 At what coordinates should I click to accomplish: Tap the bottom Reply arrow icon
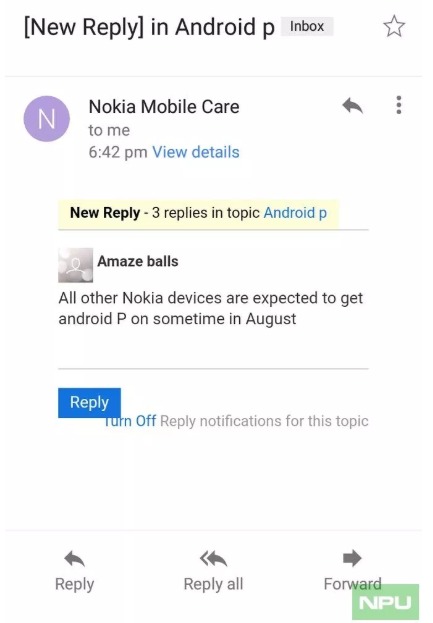click(74, 559)
